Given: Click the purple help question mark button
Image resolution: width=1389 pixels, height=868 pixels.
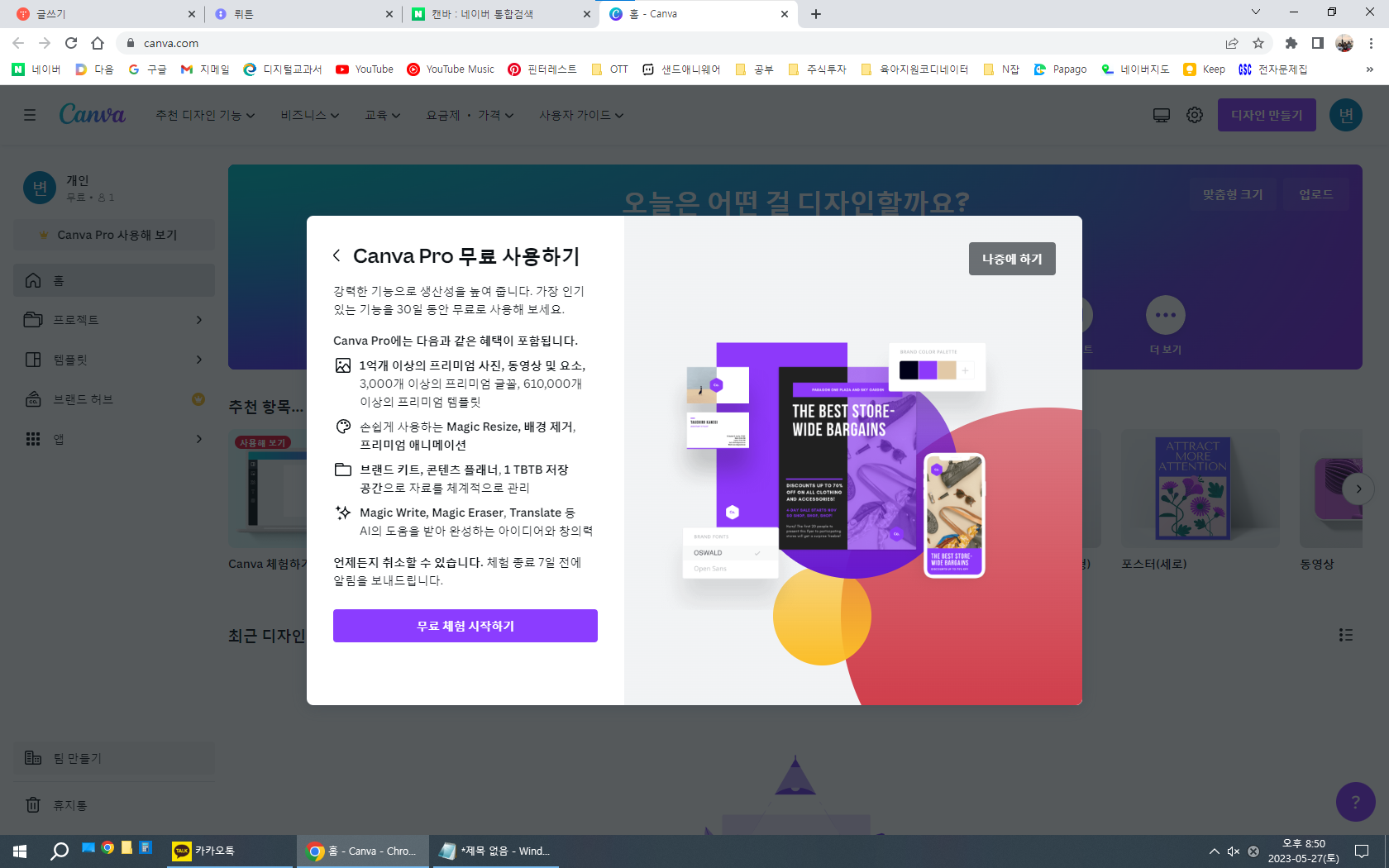Looking at the screenshot, I should (1356, 802).
